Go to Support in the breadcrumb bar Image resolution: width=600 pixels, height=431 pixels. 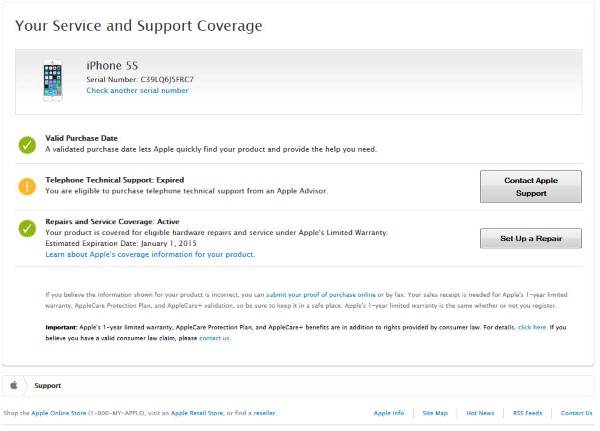pyautogui.click(x=48, y=384)
